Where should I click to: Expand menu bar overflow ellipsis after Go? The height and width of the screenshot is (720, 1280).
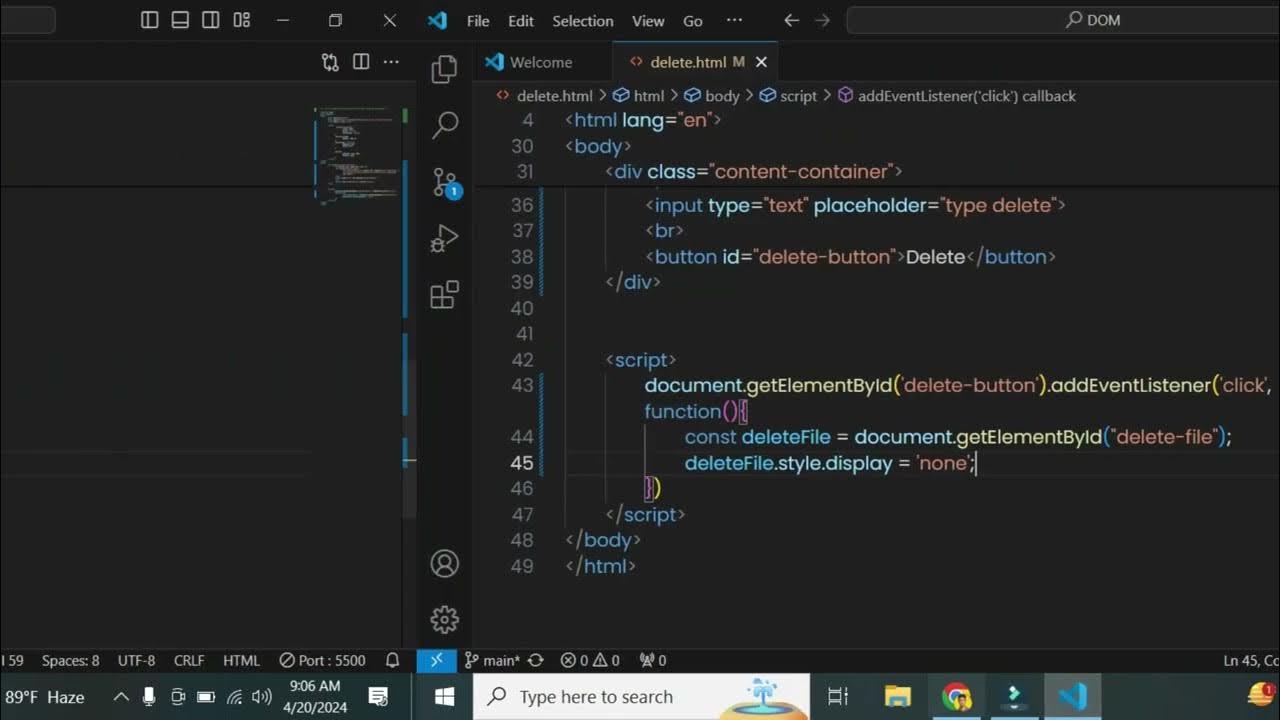coord(734,20)
